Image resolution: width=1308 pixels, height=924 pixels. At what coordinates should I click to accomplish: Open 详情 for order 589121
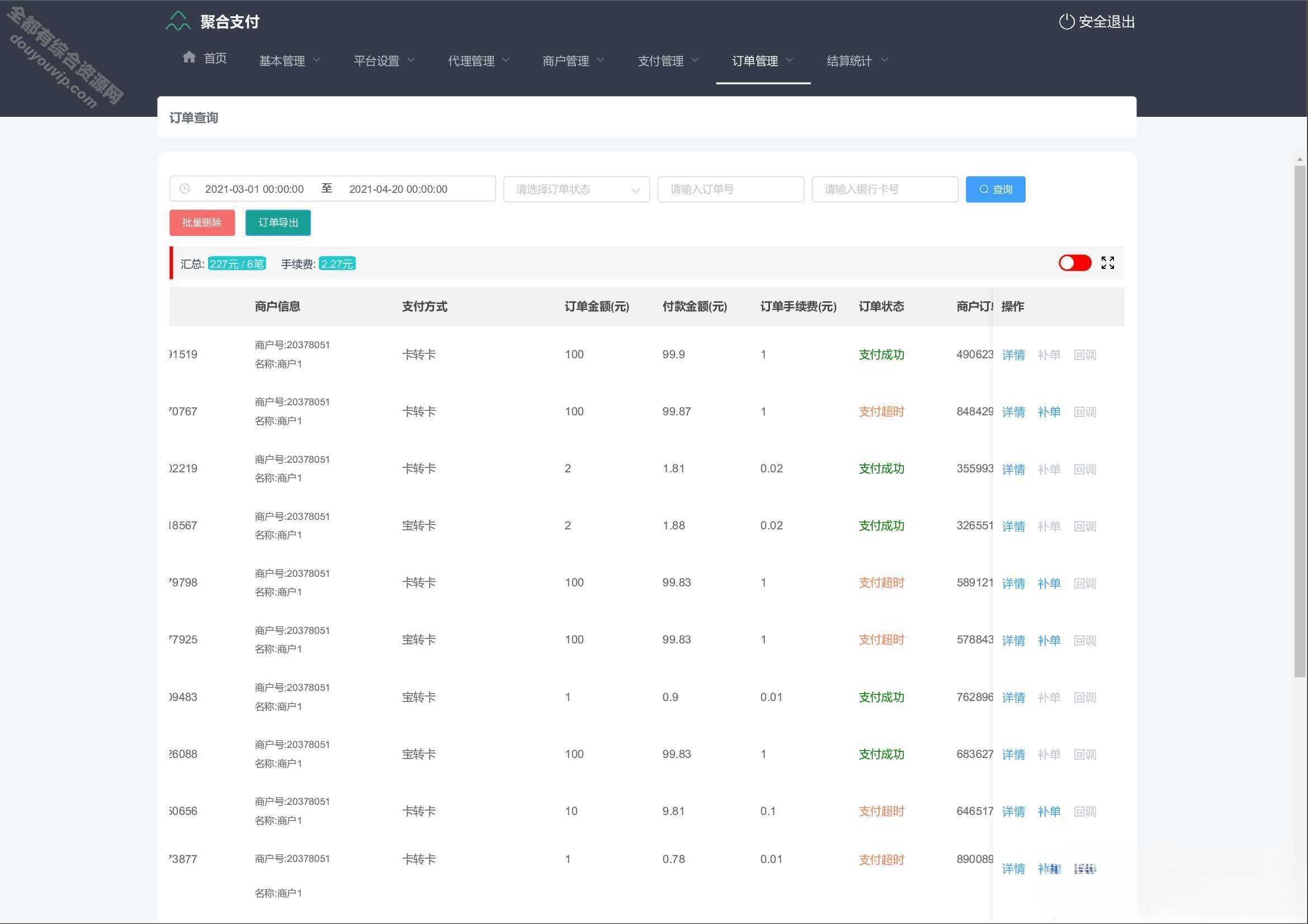click(x=1013, y=583)
